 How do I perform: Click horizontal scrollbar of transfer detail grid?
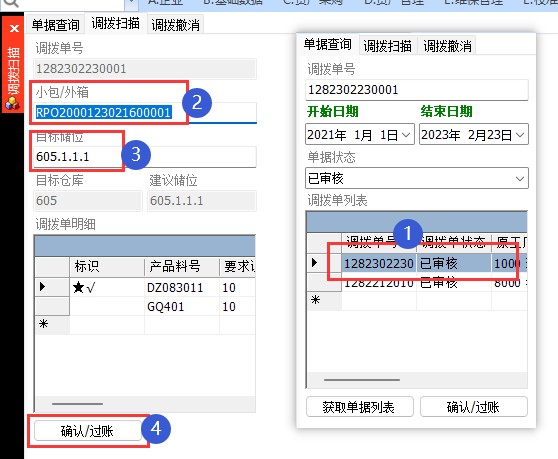(145, 404)
